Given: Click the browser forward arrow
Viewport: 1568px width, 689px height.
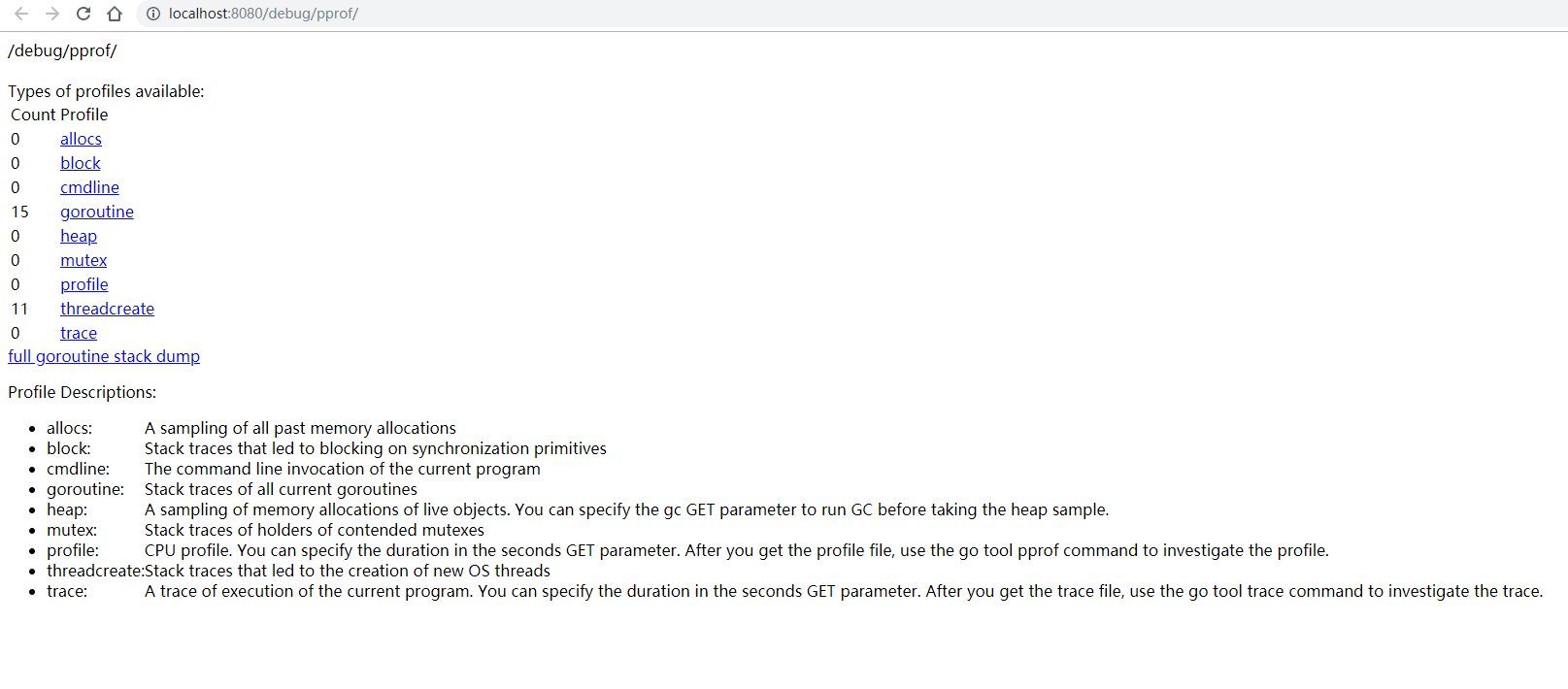Looking at the screenshot, I should [x=52, y=14].
